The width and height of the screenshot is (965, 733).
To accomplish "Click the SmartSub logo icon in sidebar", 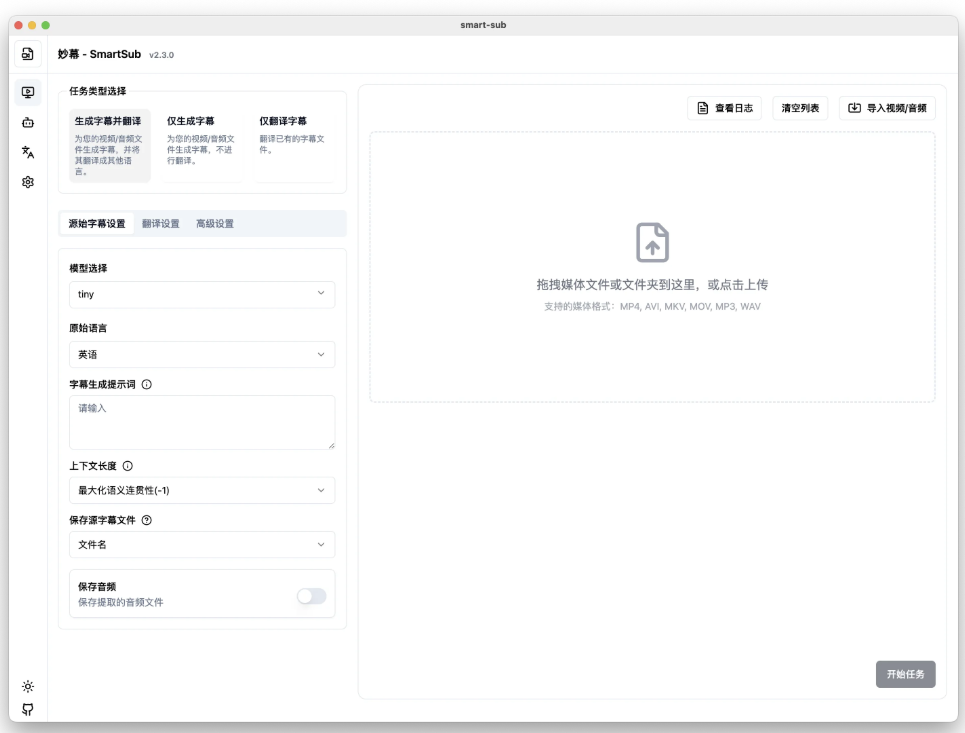I will pyautogui.click(x=28, y=54).
